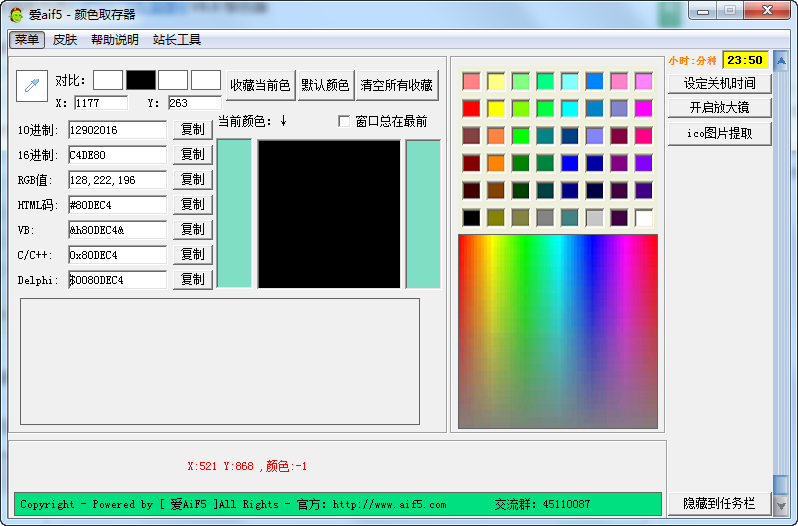The image size is (798, 526).
Task: Click the RGB值 input field
Action: click(117, 180)
